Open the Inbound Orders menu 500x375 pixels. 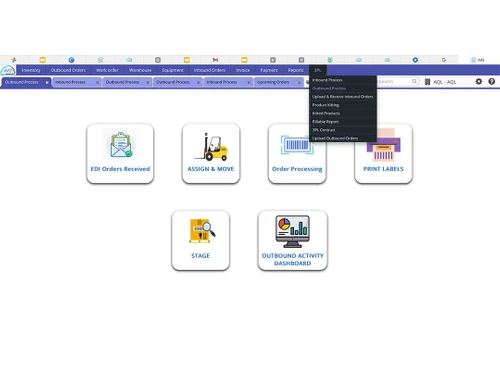[x=210, y=70]
